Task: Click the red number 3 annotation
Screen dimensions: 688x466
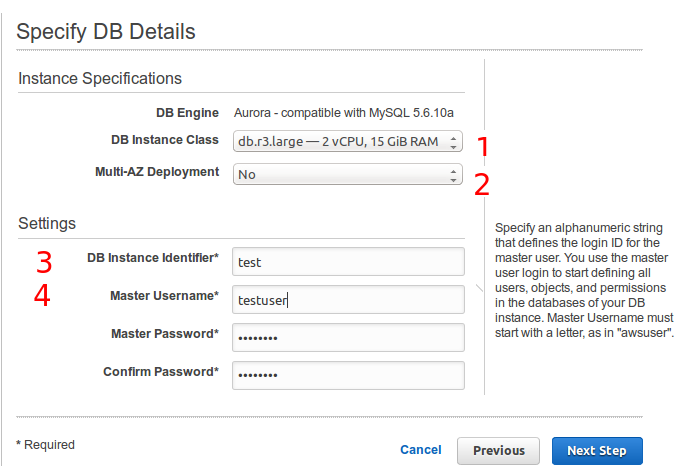Action: coord(44,262)
